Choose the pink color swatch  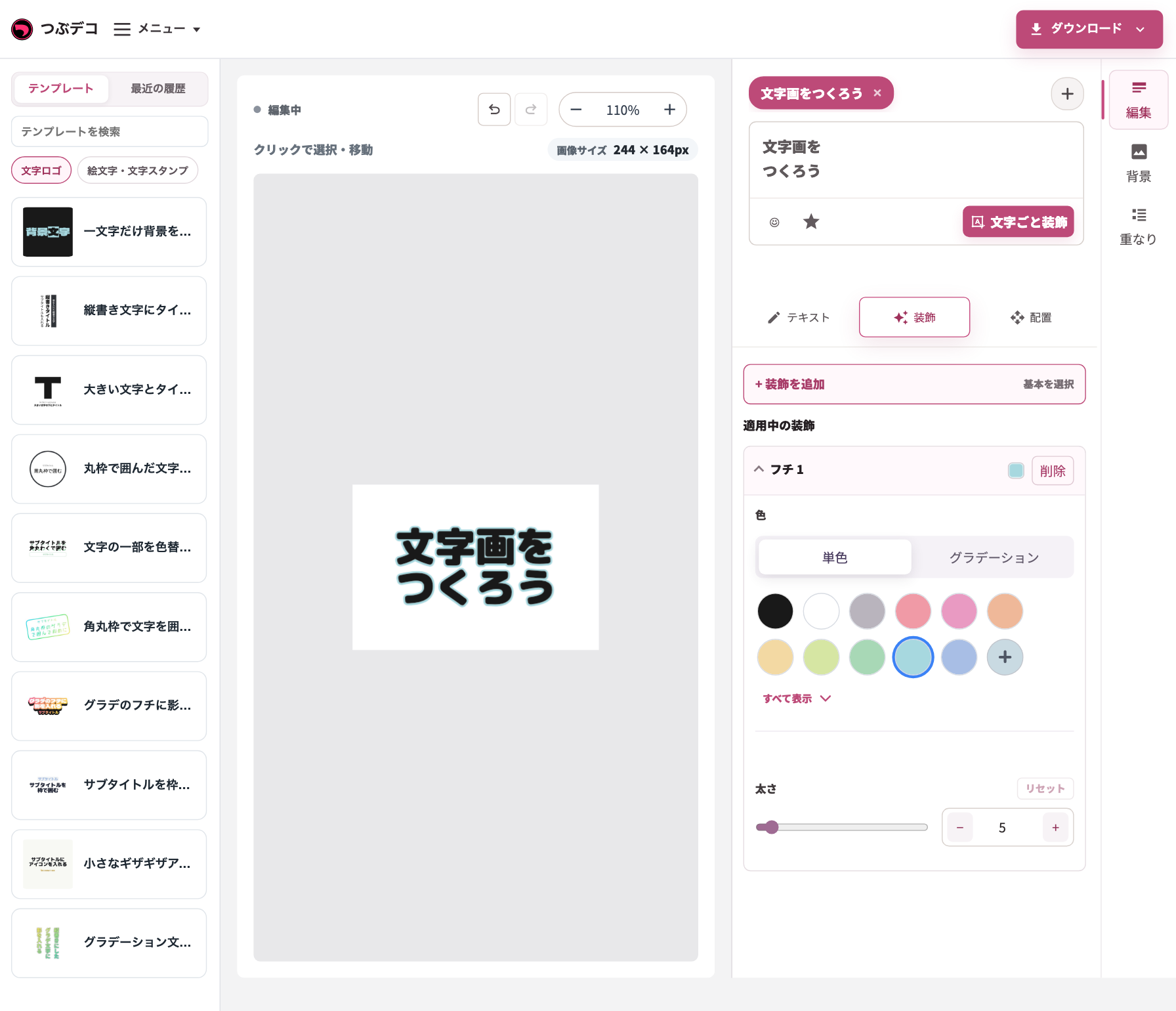click(x=959, y=611)
